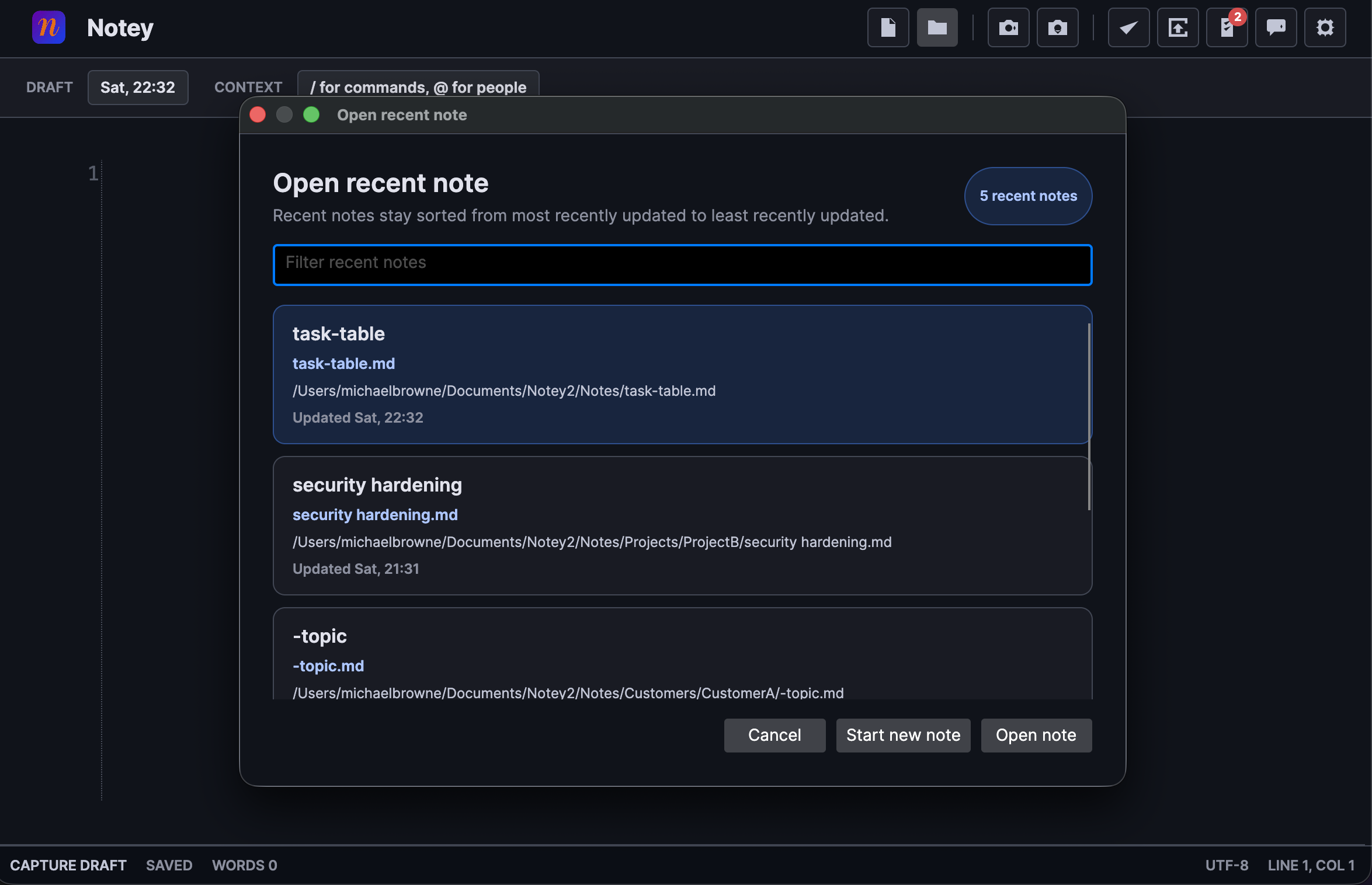1372x885 pixels.
Task: Click the WORDS 0 status entry
Action: [x=244, y=865]
